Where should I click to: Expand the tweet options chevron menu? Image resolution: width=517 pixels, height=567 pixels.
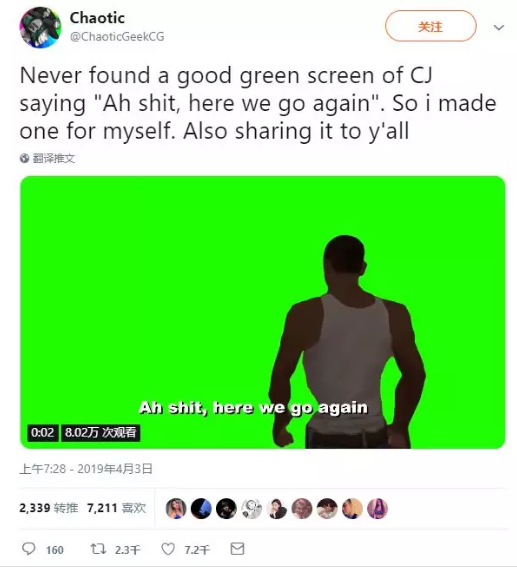pyautogui.click(x=499, y=27)
